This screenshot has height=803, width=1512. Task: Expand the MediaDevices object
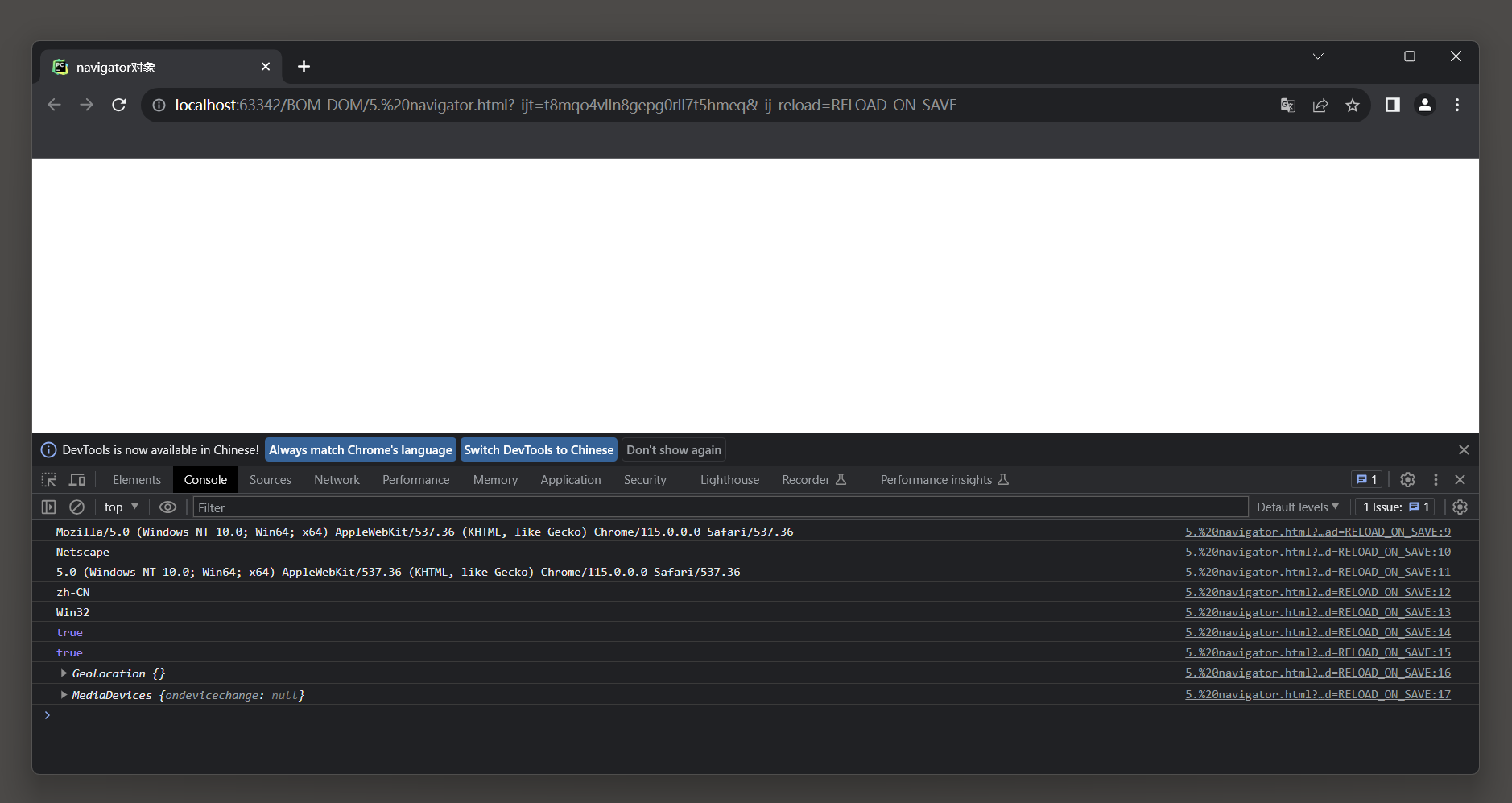pyautogui.click(x=64, y=695)
